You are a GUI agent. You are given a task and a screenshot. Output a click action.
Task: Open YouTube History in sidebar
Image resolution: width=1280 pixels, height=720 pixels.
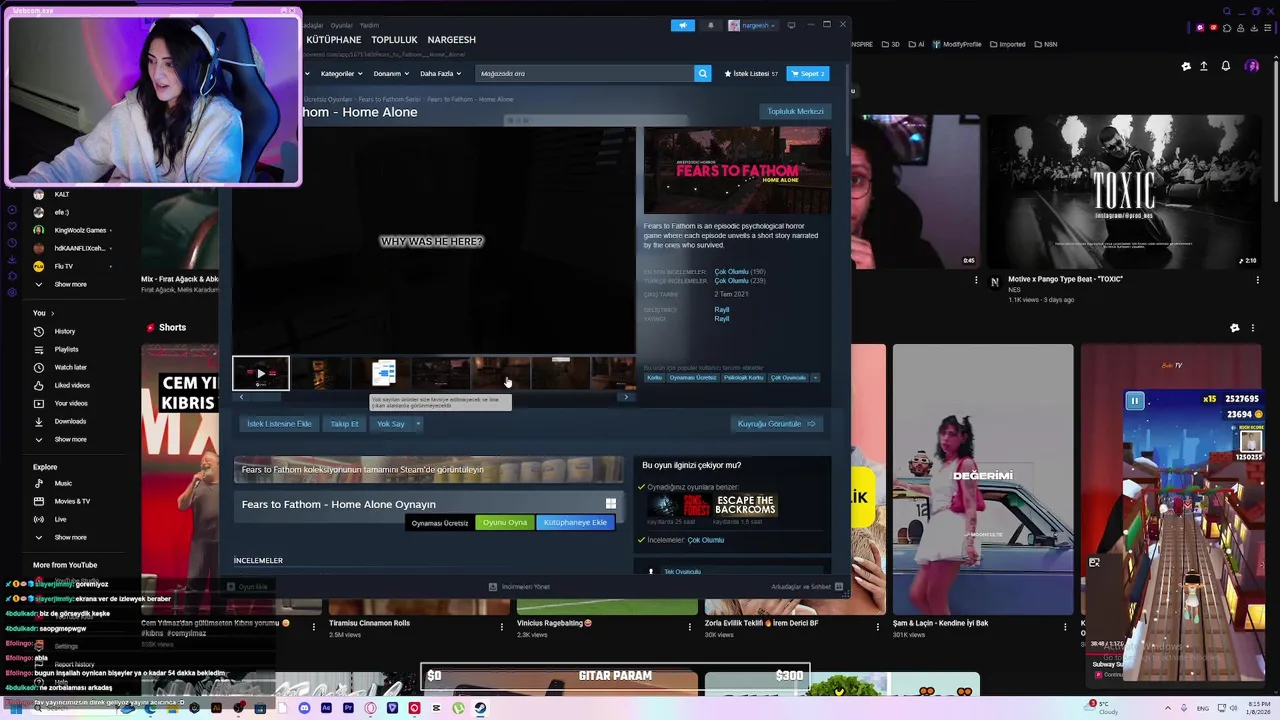pyautogui.click(x=65, y=331)
